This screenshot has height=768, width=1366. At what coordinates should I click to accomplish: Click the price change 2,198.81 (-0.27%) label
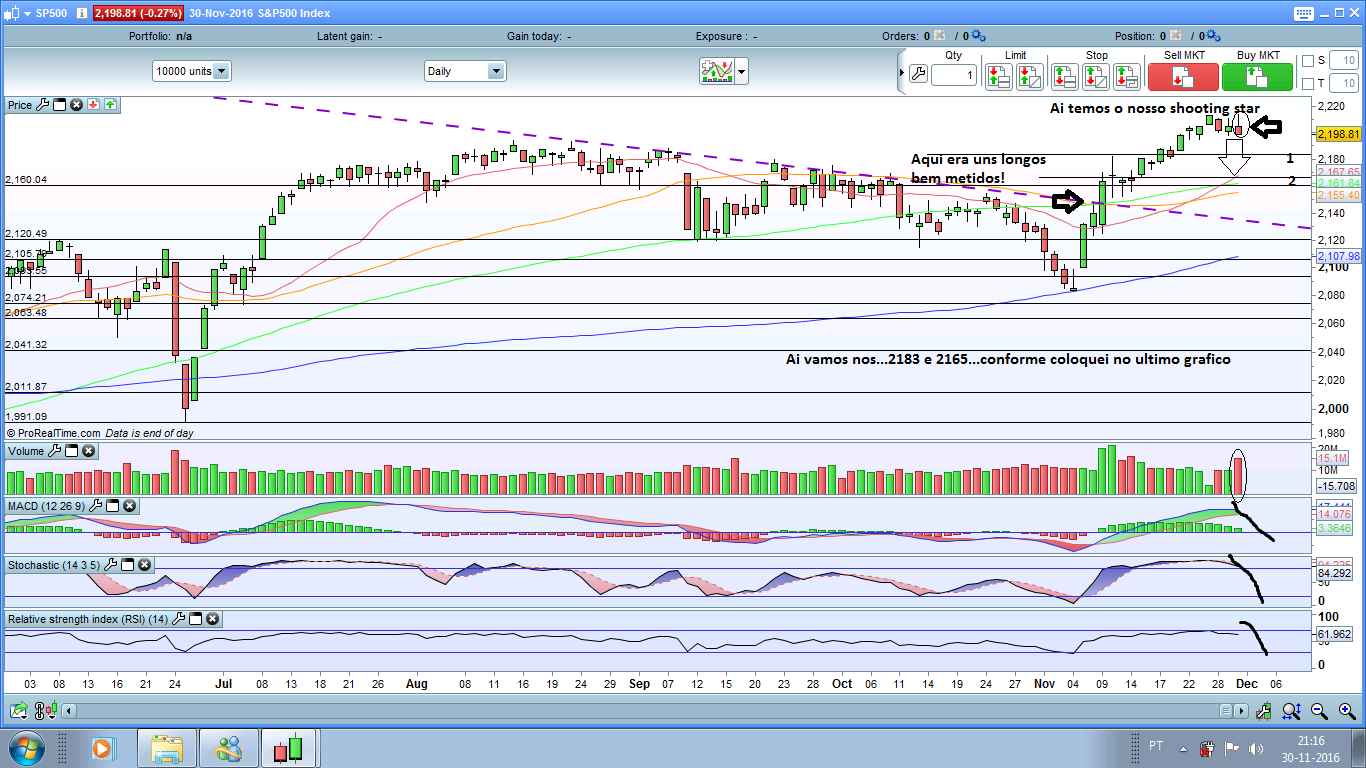click(x=139, y=13)
